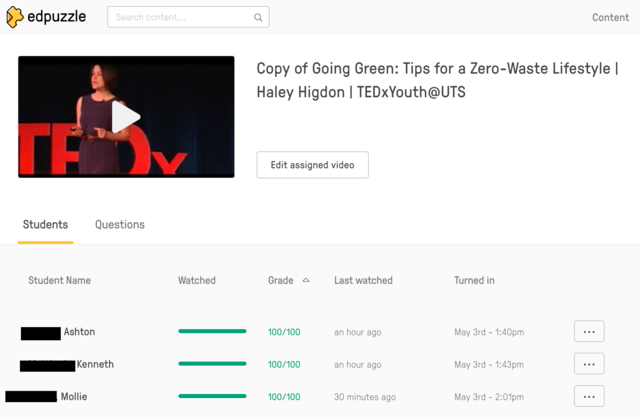The image size is (640, 417).
Task: Click the video title 'Copy of Going Green'
Action: tap(438, 80)
